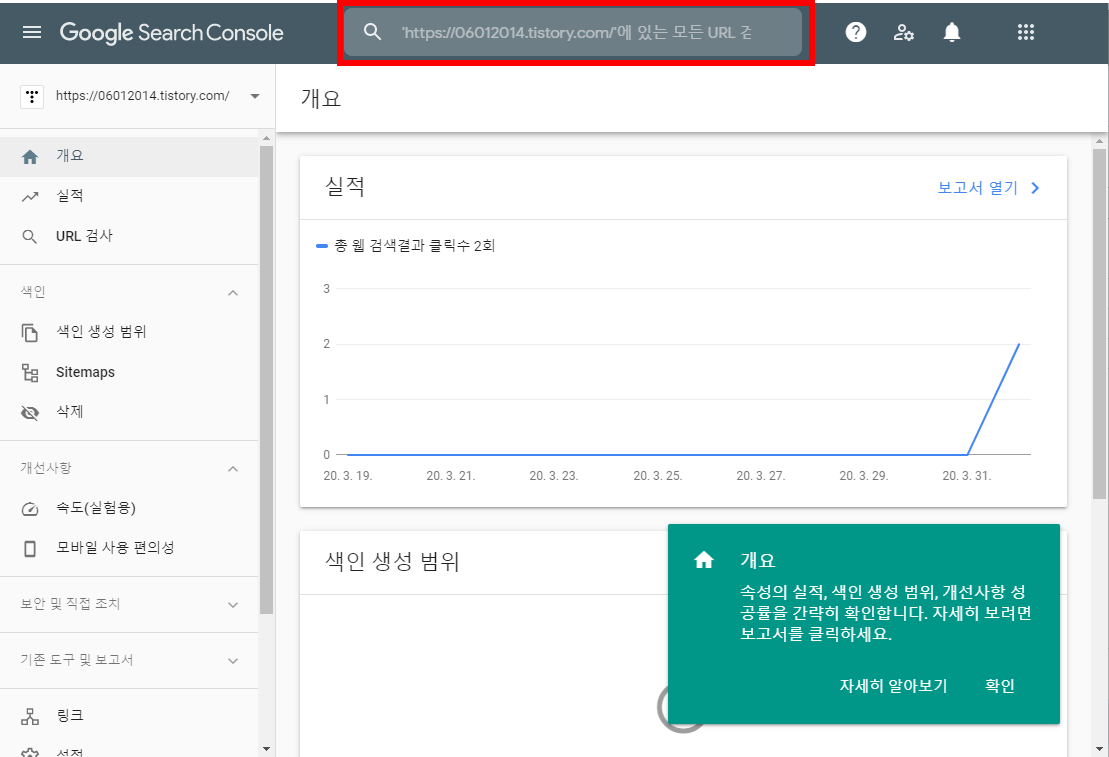The image size is (1109, 757).
Task: Click the tistory property favicon
Action: point(32,96)
